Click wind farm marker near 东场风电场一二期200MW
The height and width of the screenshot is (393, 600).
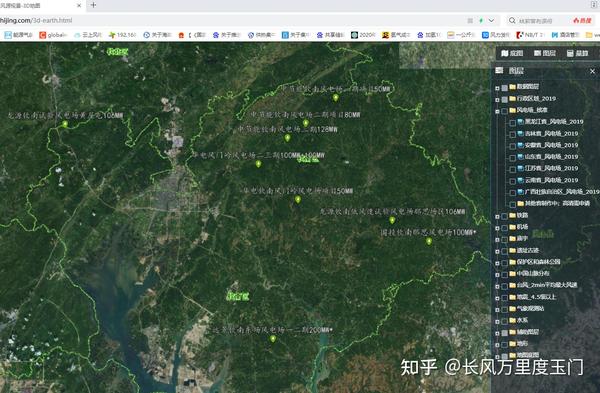point(273,339)
